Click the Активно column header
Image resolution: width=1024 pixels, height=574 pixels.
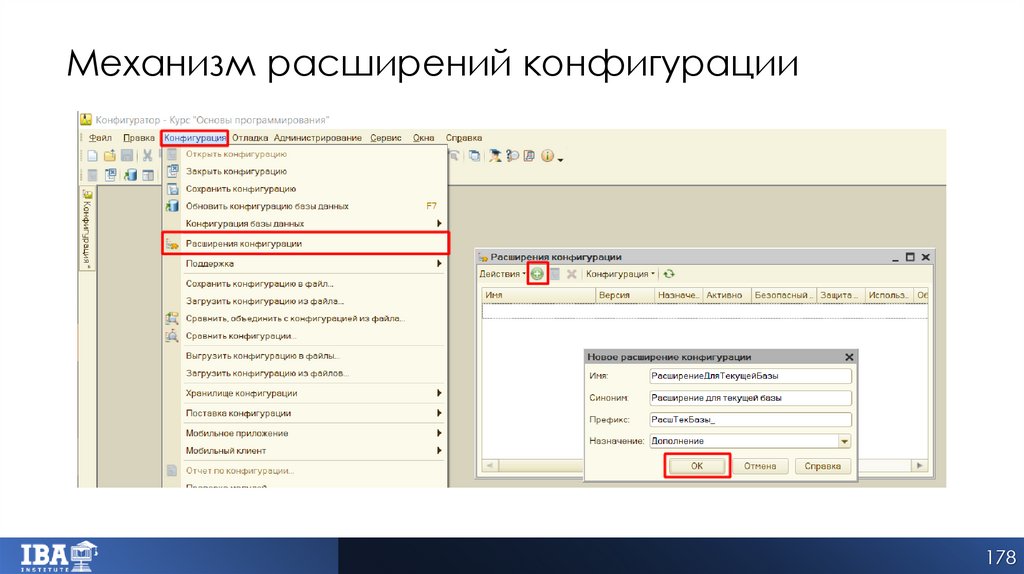727,295
